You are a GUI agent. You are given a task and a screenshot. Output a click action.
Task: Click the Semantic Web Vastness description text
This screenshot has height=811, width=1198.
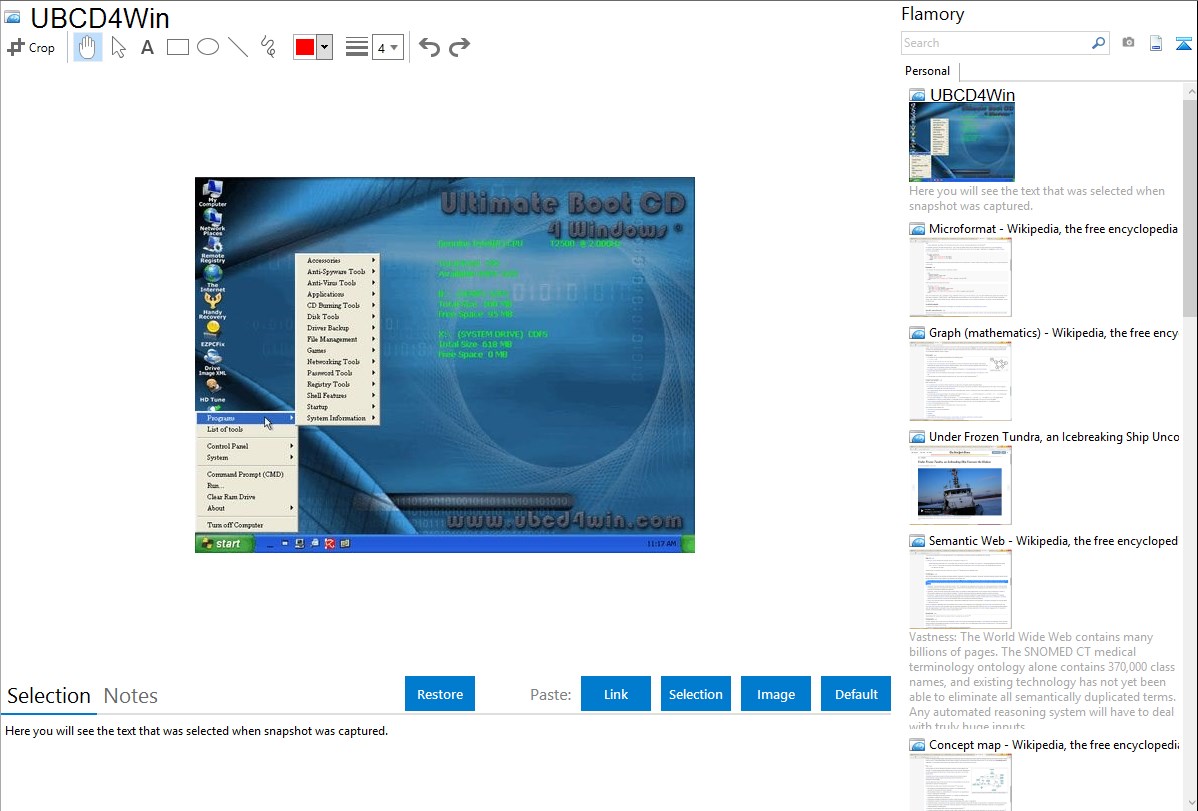(x=1042, y=681)
